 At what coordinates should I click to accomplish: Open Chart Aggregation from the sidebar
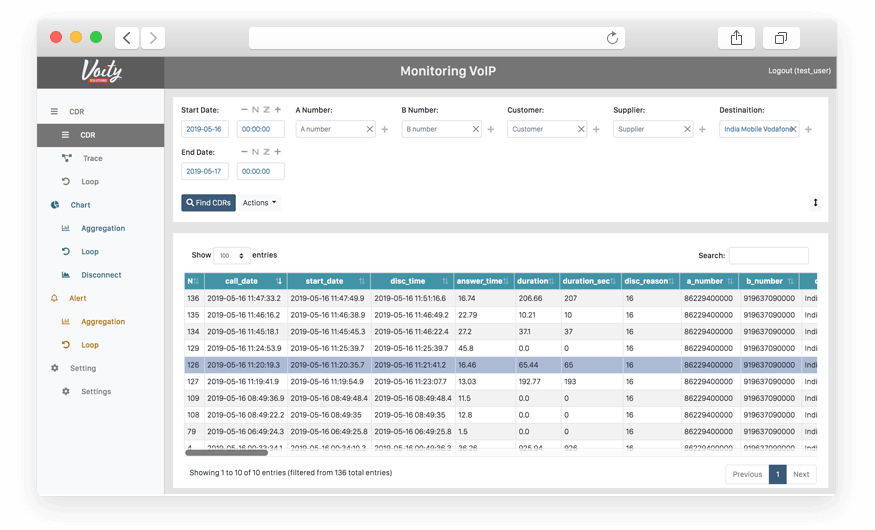(x=103, y=228)
